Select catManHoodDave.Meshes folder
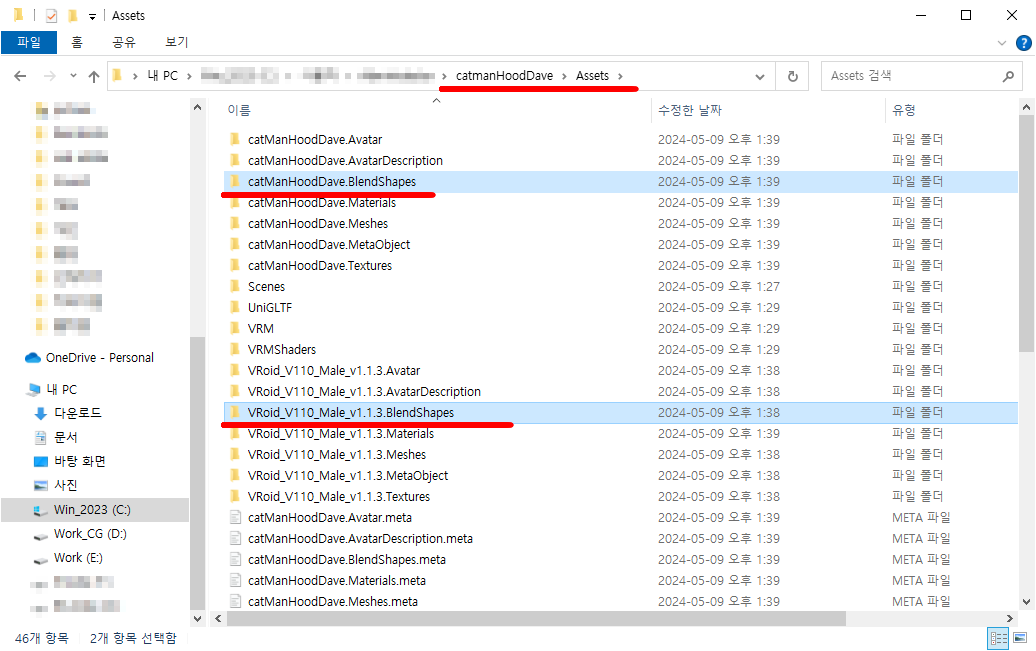 click(x=318, y=224)
